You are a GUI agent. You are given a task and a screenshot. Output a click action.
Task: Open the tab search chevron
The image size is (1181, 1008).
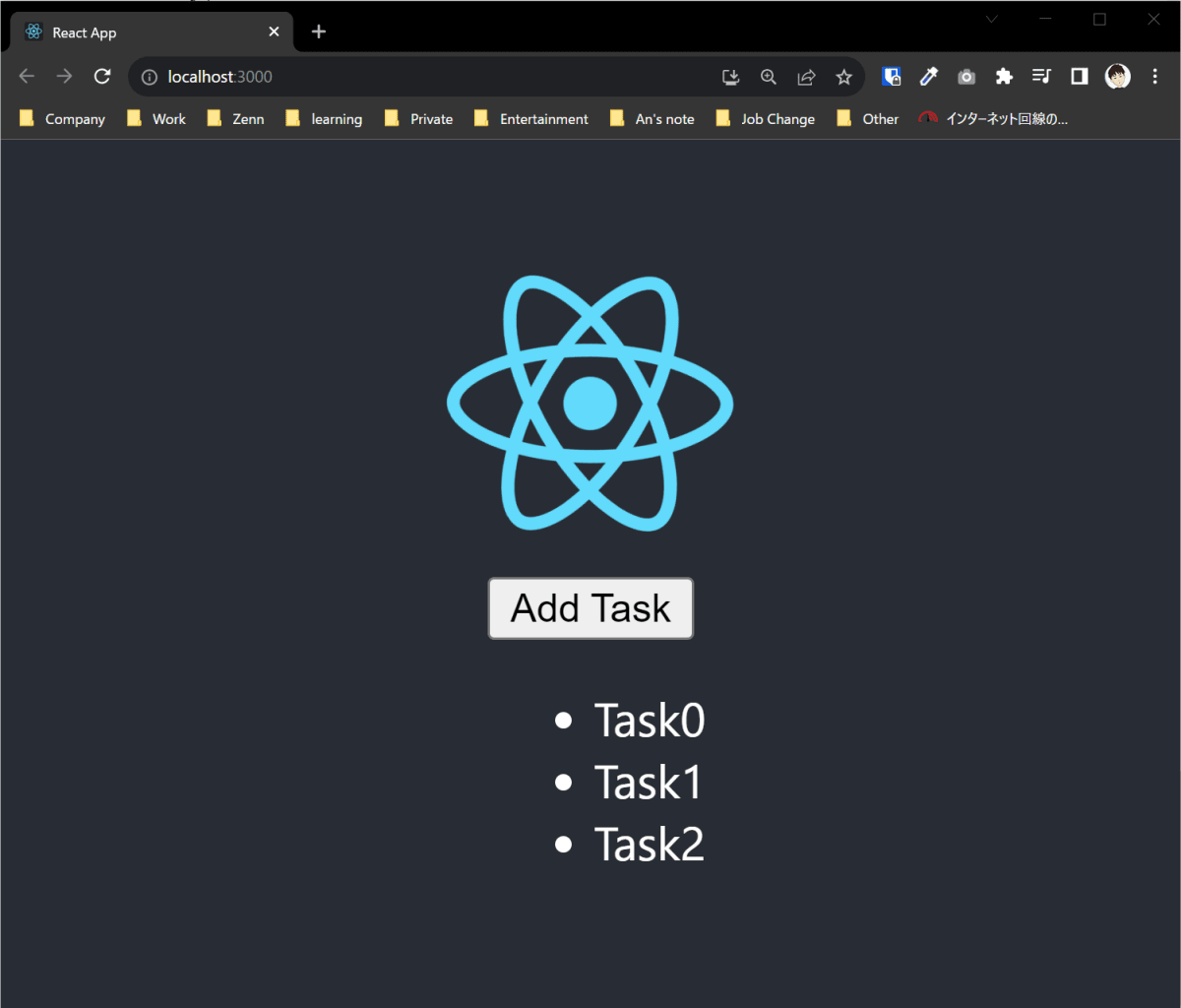tap(992, 19)
